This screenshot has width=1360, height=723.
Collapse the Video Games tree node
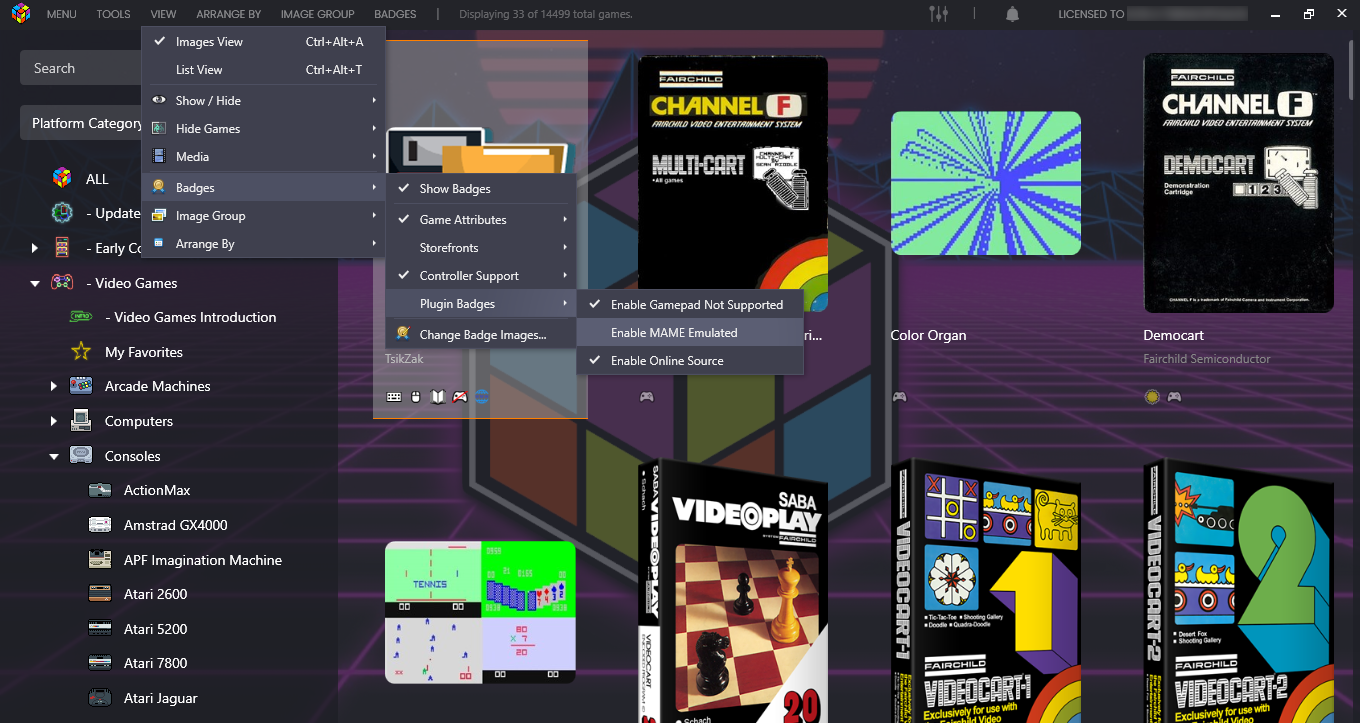35,283
